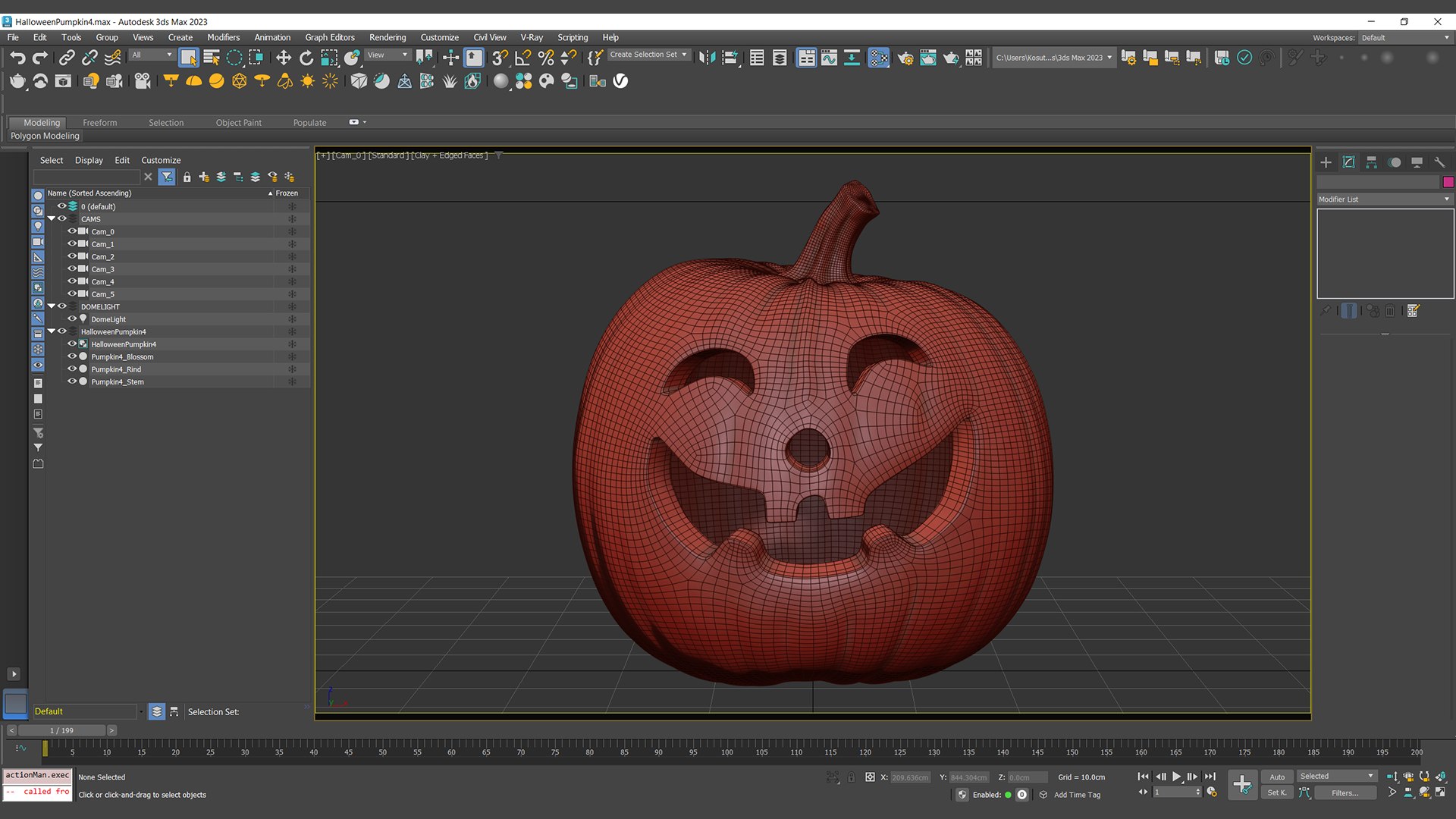
Task: Open the Hierarchy panel tab
Action: [x=1371, y=162]
